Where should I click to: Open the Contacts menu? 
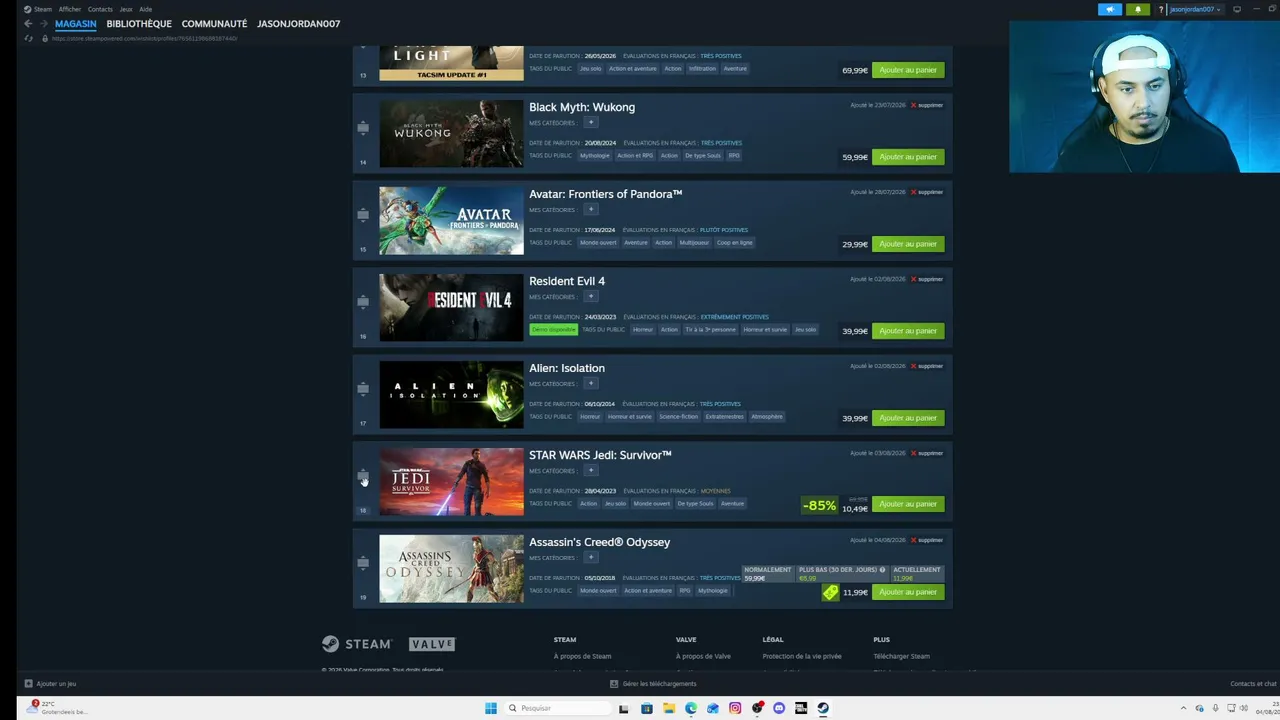[100, 9]
